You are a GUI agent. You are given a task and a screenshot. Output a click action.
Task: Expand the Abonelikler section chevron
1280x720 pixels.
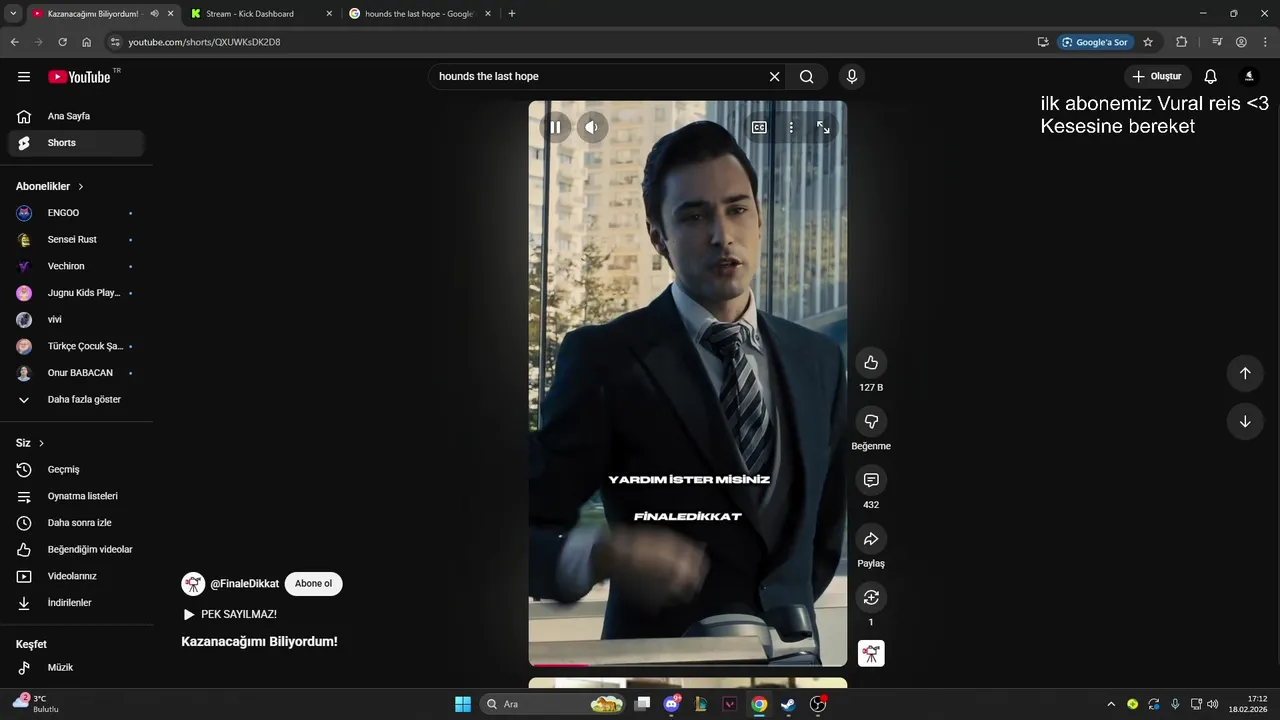[x=81, y=187]
